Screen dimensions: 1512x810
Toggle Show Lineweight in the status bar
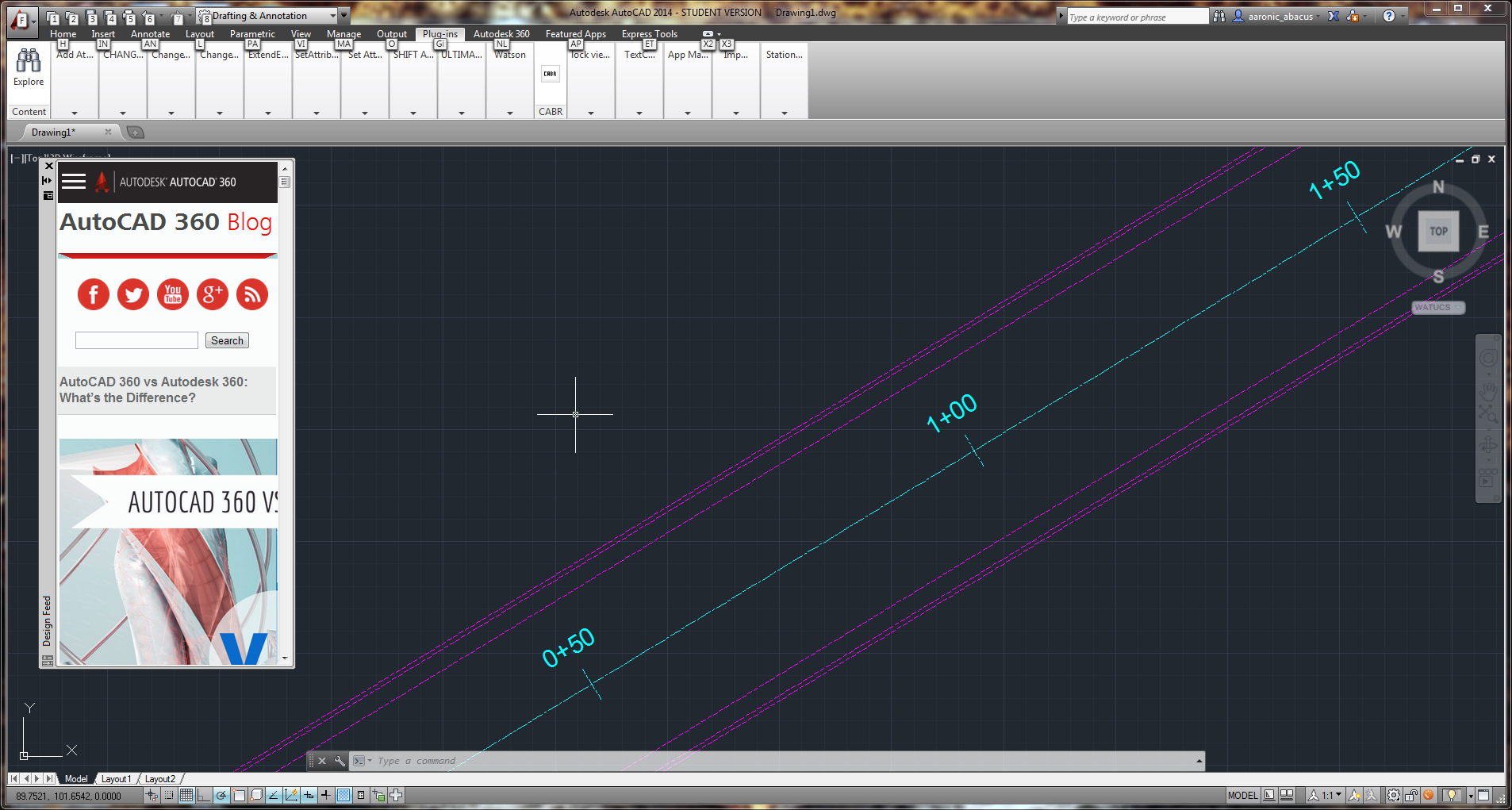point(326,795)
